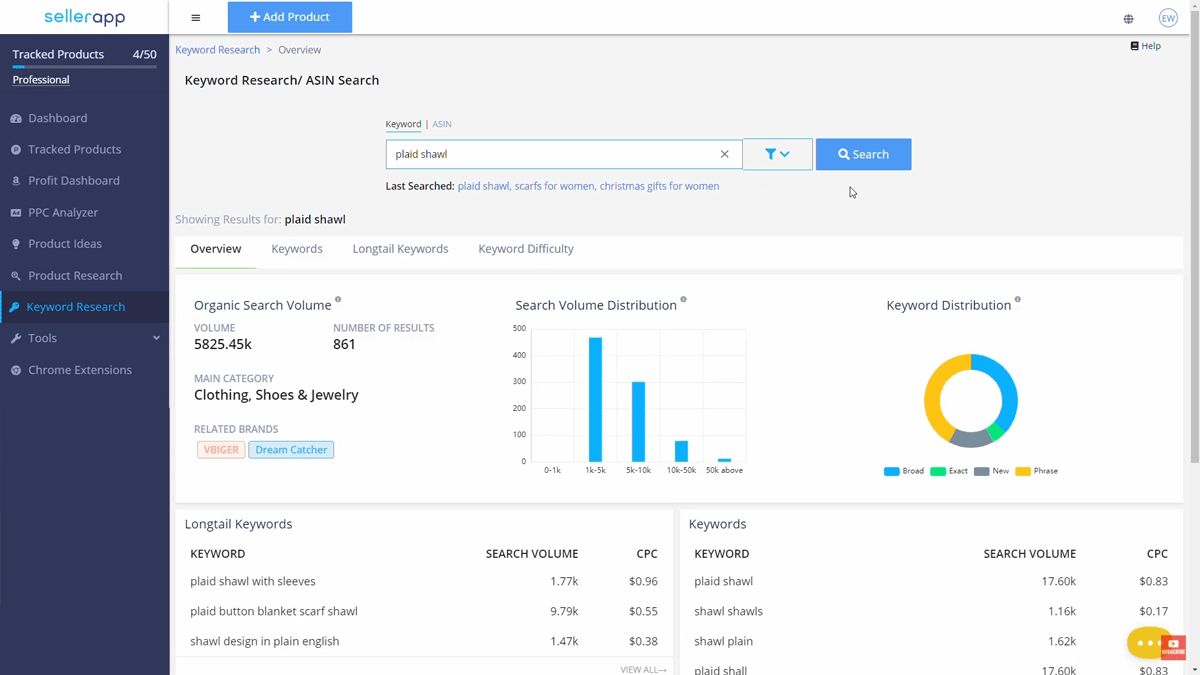Image resolution: width=1200 pixels, height=675 pixels.
Task: Click the Product Ideas lightbulb icon
Action: click(x=16, y=244)
